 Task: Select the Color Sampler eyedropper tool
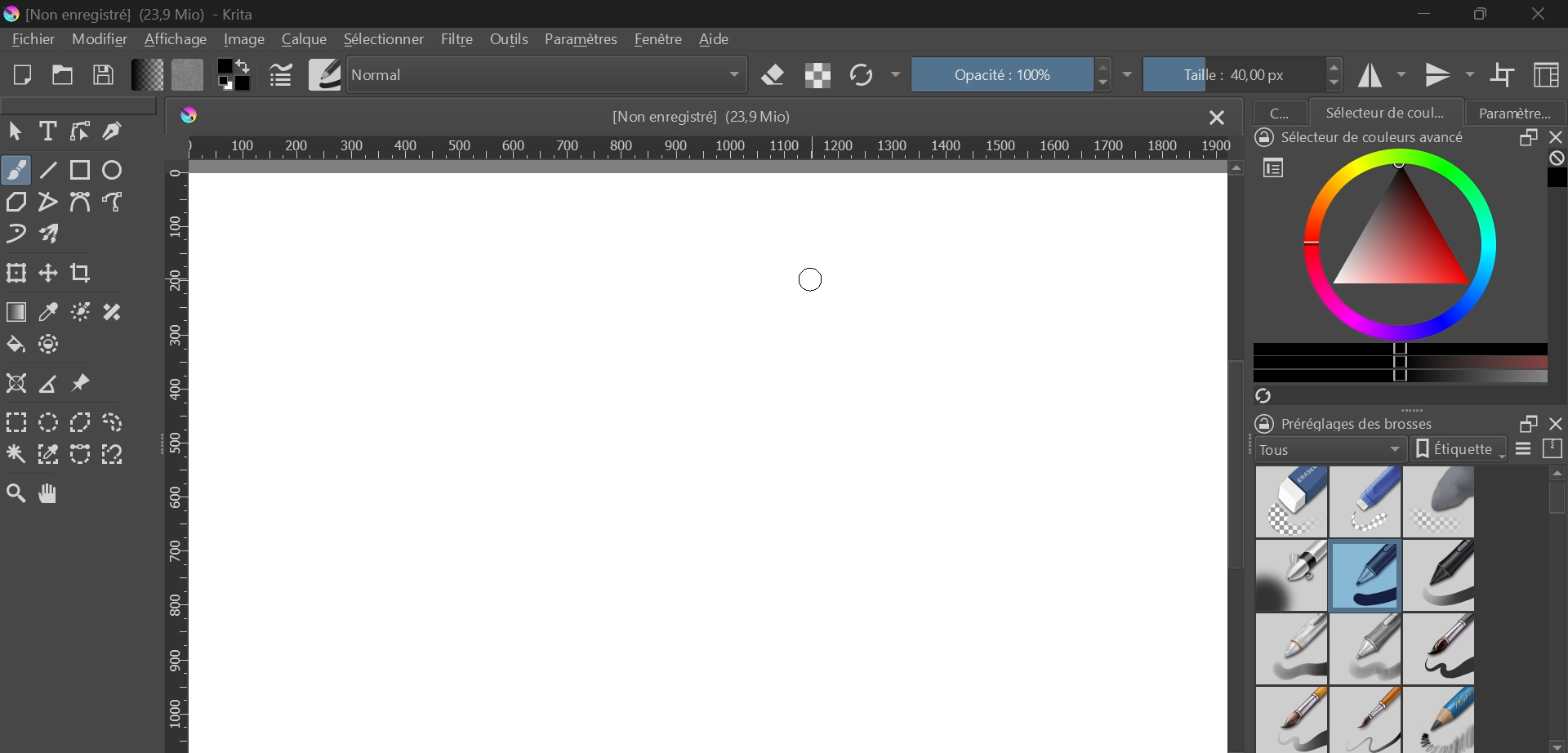tap(48, 312)
